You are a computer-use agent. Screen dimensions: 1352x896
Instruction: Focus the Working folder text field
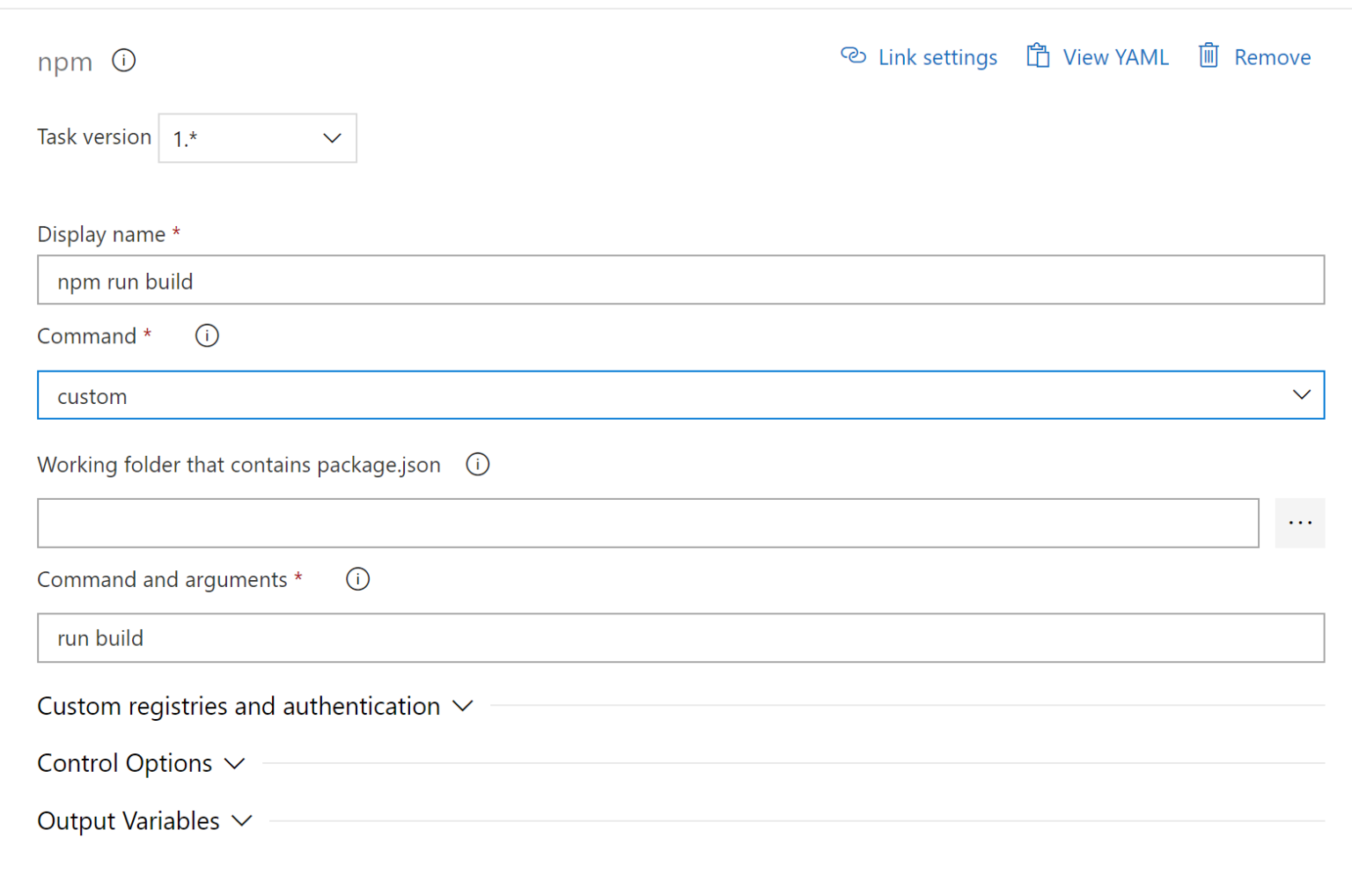click(648, 523)
